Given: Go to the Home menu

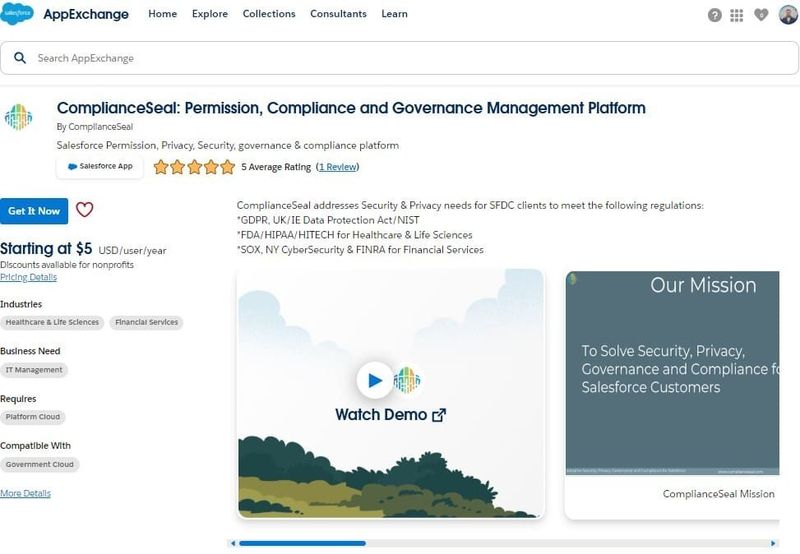Looking at the screenshot, I should point(163,14).
